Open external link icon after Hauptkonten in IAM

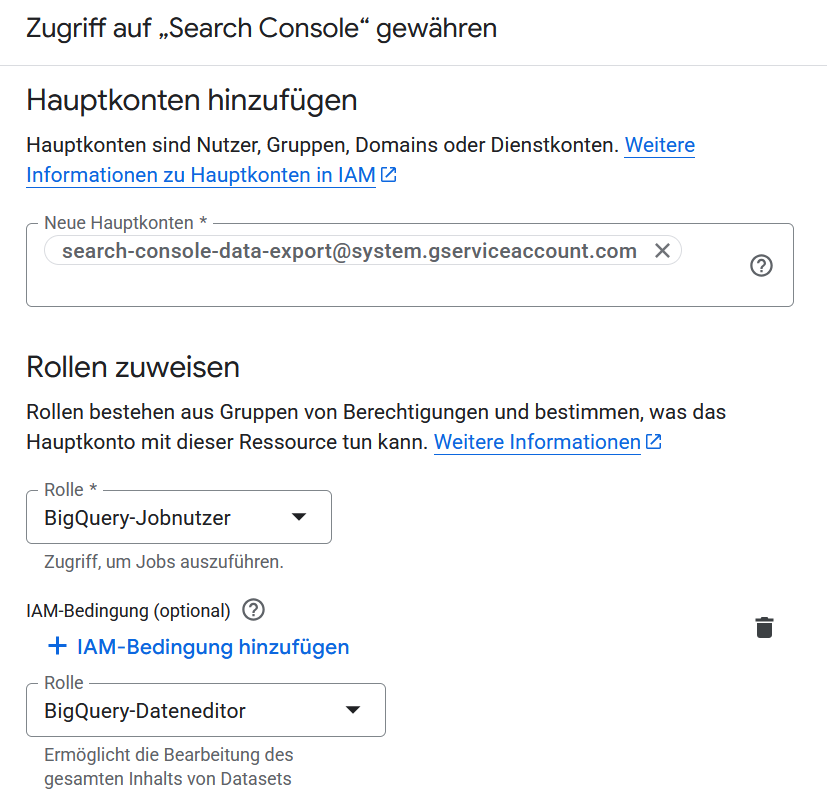click(x=389, y=175)
